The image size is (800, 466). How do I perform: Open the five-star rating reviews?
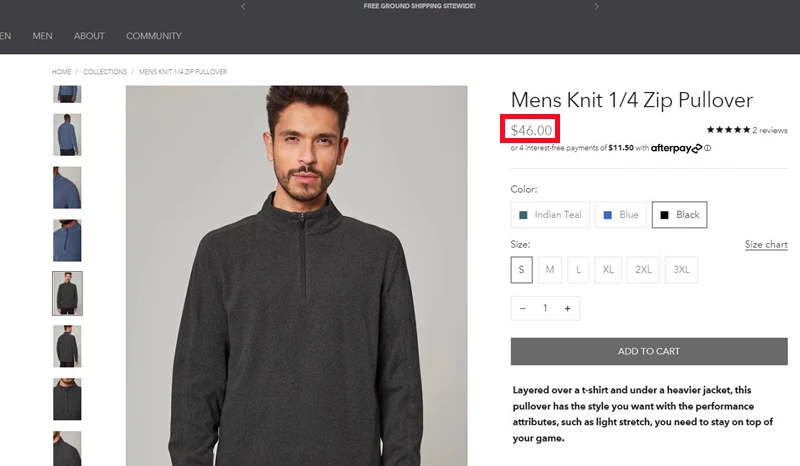tap(747, 130)
